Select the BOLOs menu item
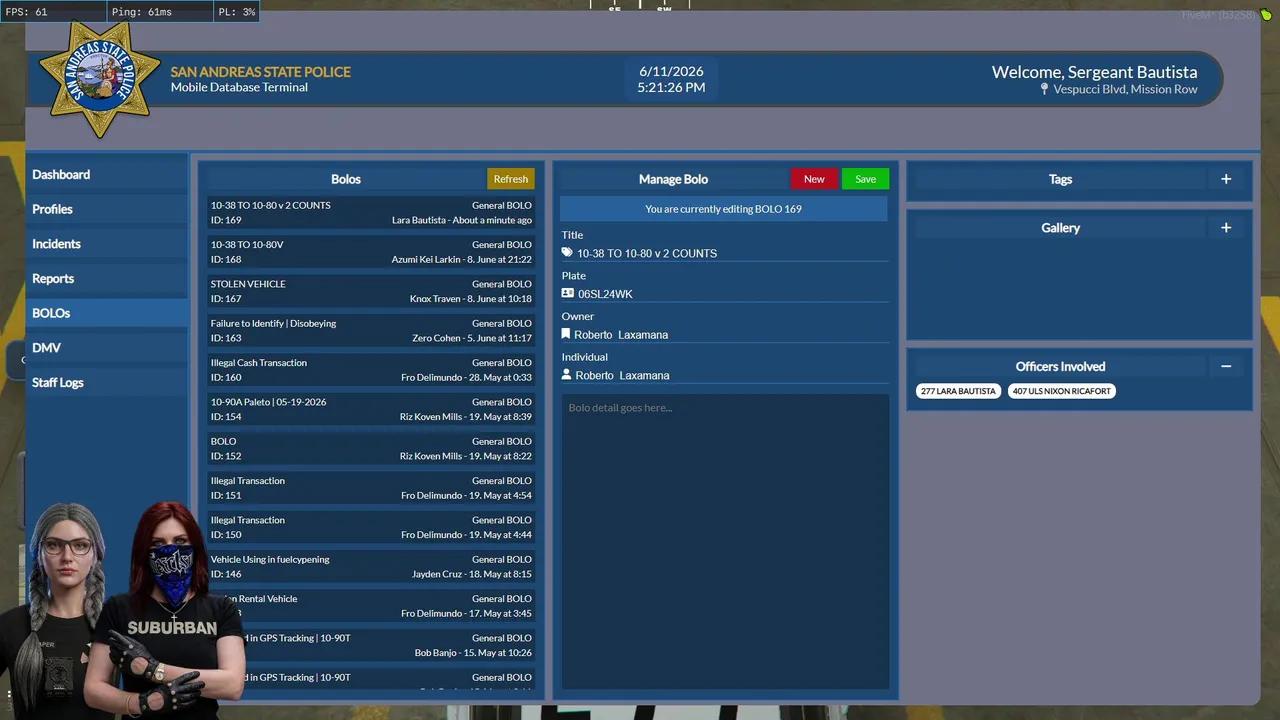 [107, 313]
